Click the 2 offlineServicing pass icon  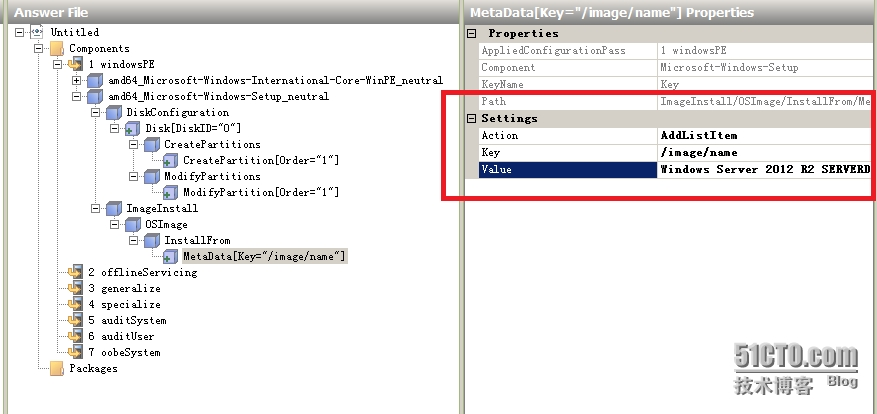pos(76,272)
